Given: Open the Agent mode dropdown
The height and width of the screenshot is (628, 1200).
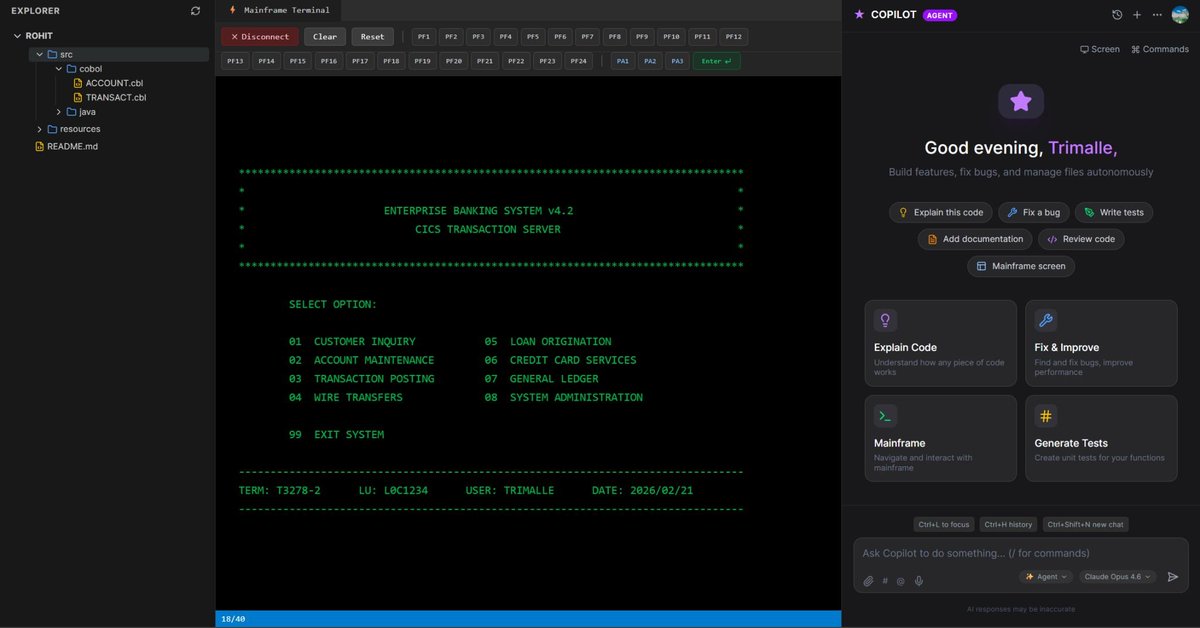Looking at the screenshot, I should [1046, 577].
